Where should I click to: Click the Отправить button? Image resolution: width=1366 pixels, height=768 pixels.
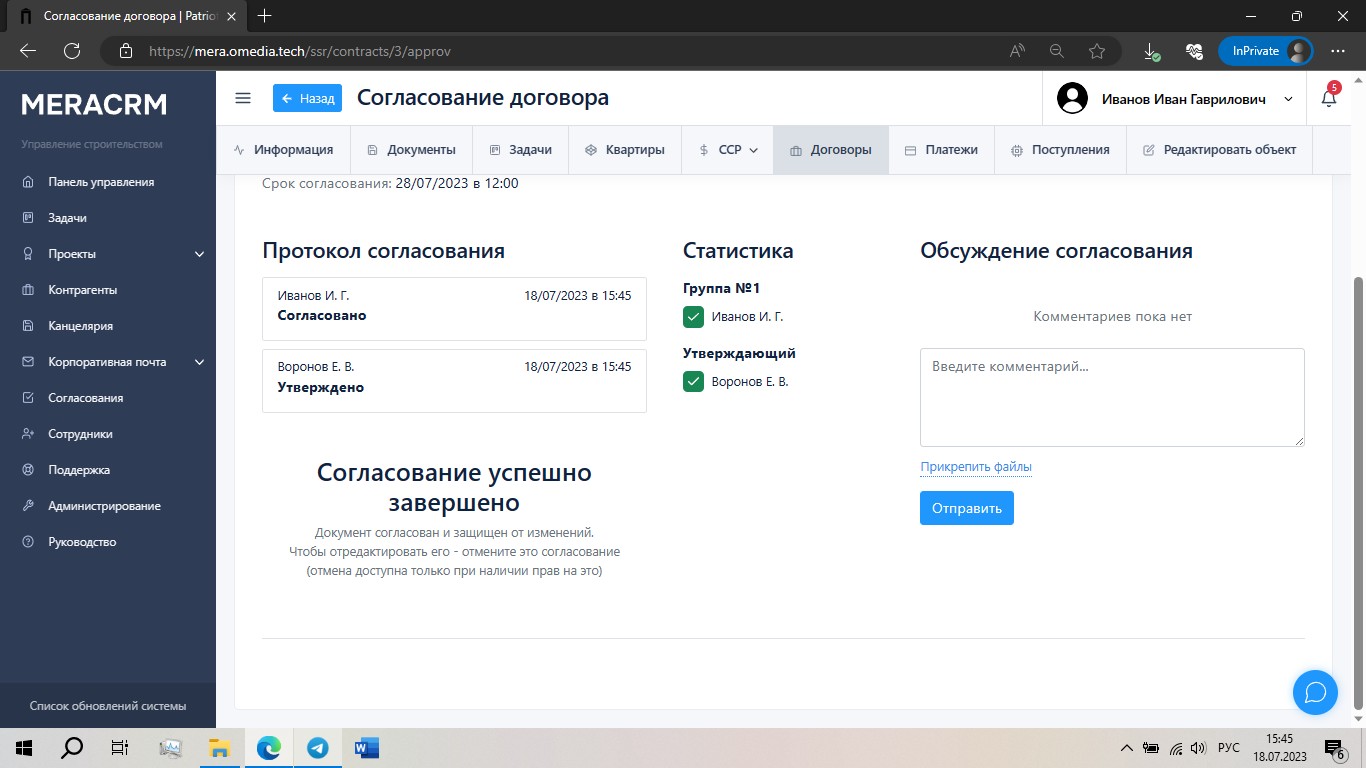click(x=966, y=508)
